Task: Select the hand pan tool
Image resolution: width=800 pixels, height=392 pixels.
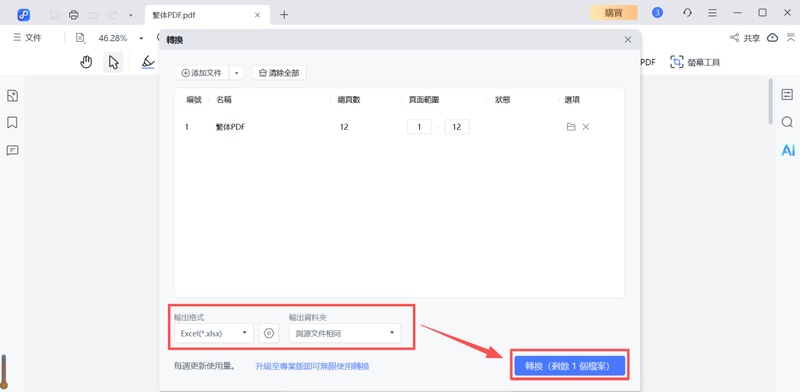Action: (x=86, y=62)
